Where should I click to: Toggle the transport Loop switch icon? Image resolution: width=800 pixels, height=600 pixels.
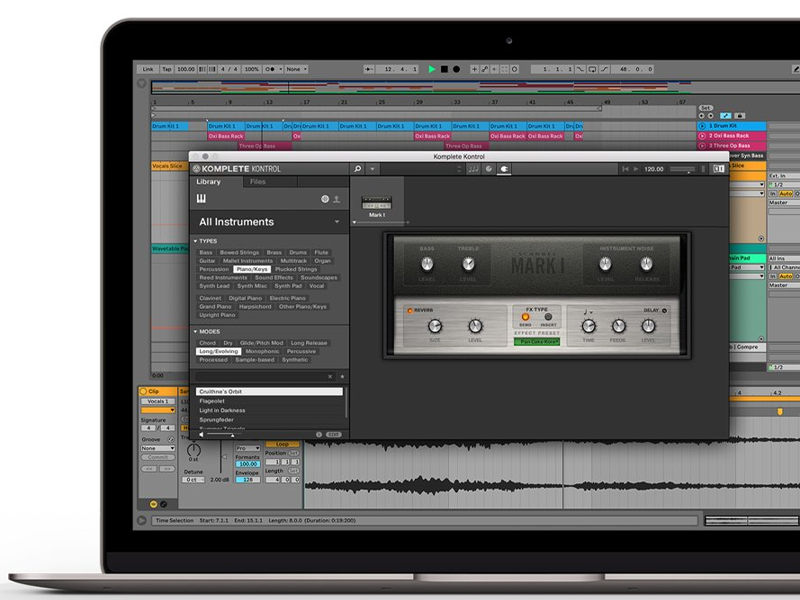pyautogui.click(x=592, y=69)
